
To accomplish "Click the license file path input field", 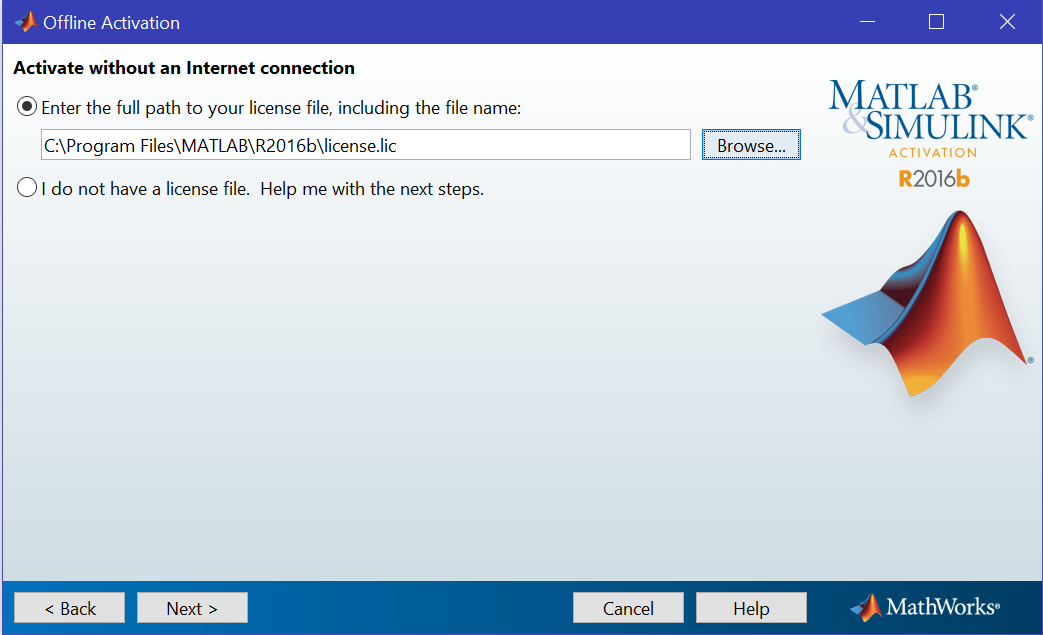I will coord(365,145).
